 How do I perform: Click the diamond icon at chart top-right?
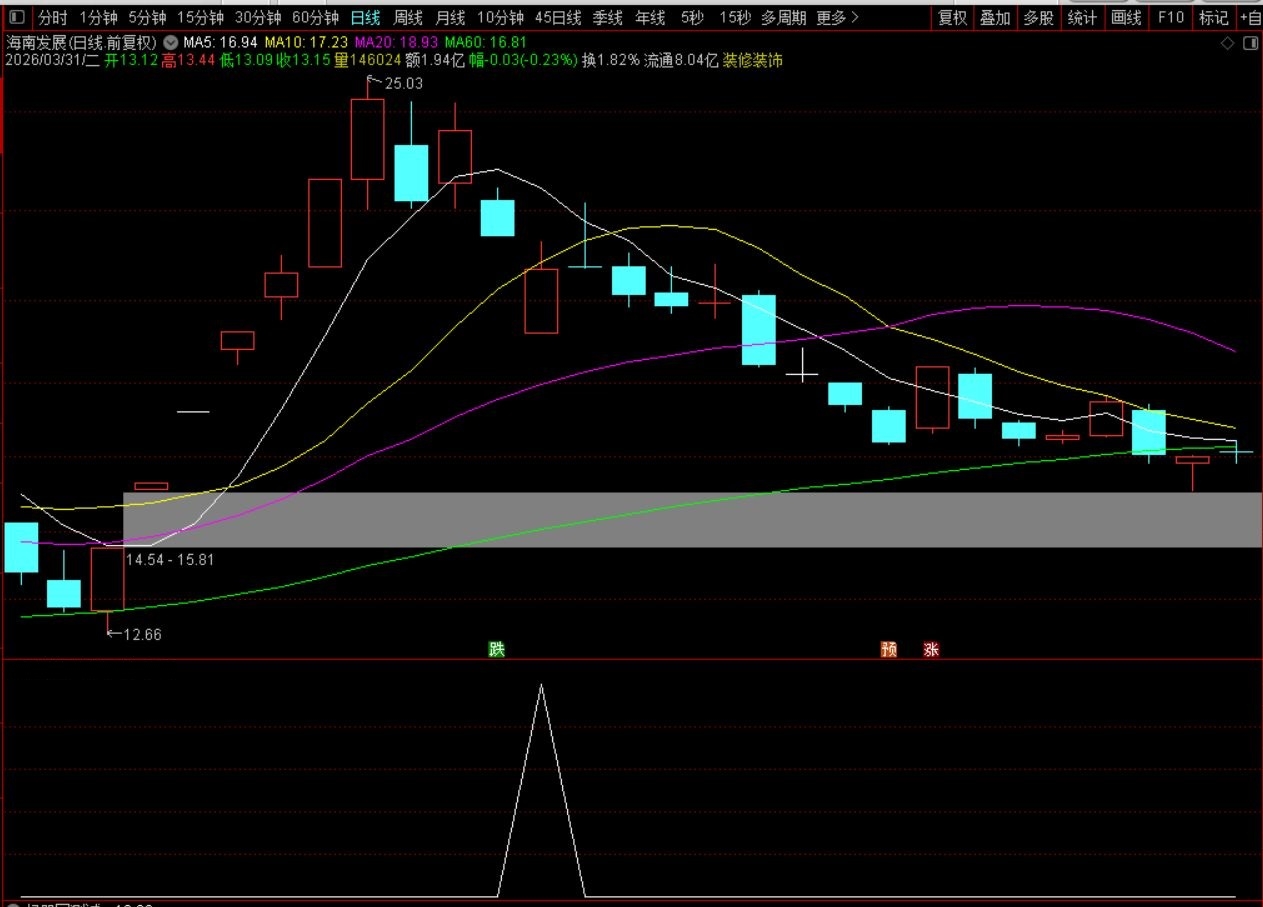coord(1227,43)
